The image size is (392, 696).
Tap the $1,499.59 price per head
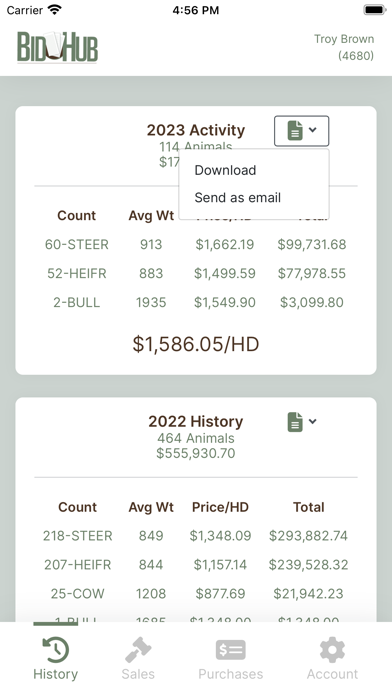tap(225, 273)
